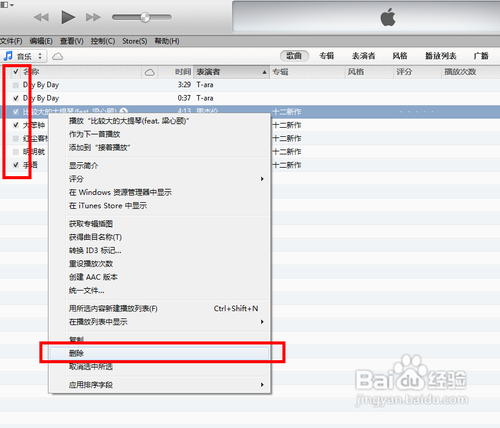Sort by the 风格 column header

[x=369, y=72]
